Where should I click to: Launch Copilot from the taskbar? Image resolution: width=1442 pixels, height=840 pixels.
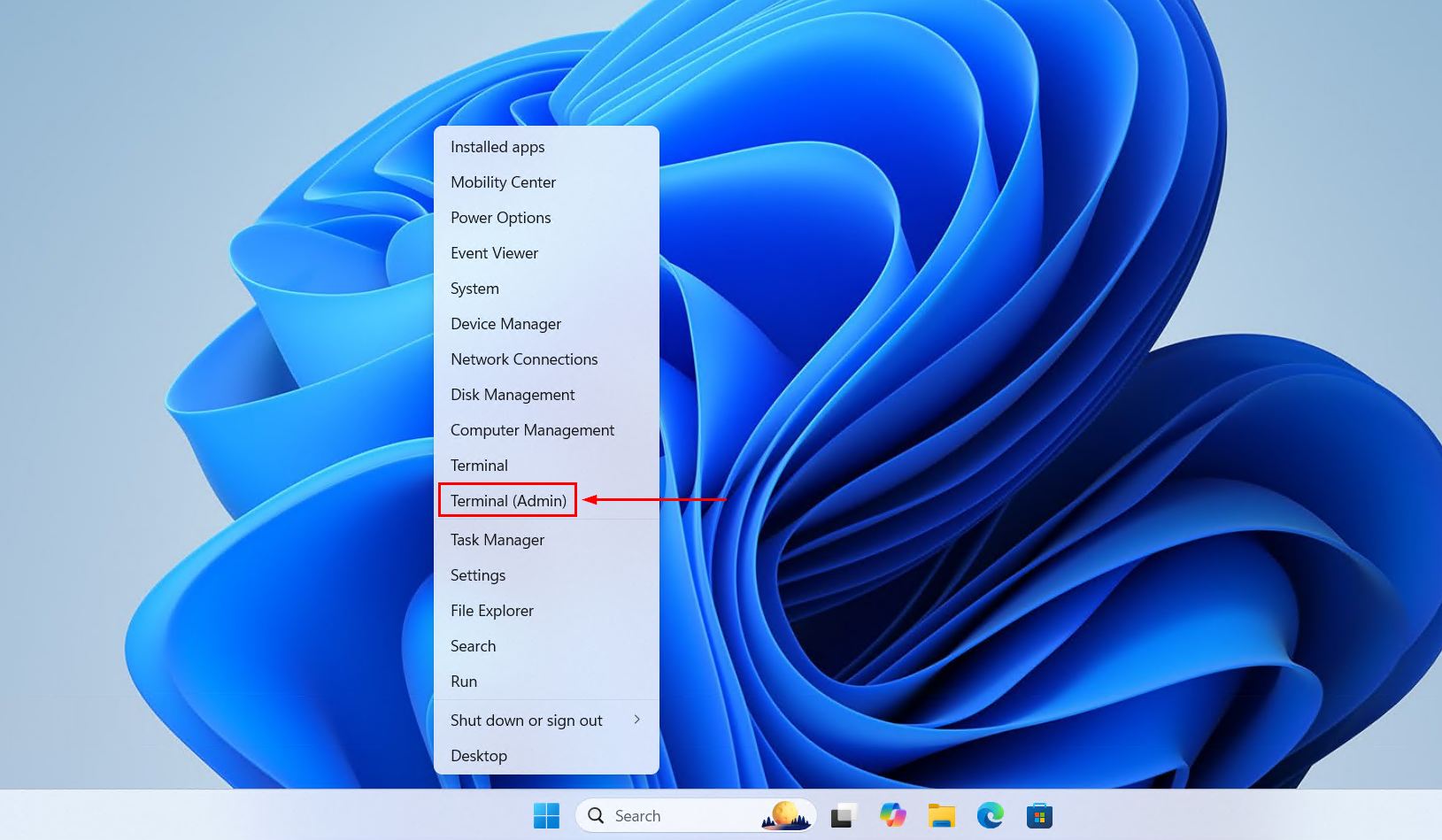(x=892, y=815)
